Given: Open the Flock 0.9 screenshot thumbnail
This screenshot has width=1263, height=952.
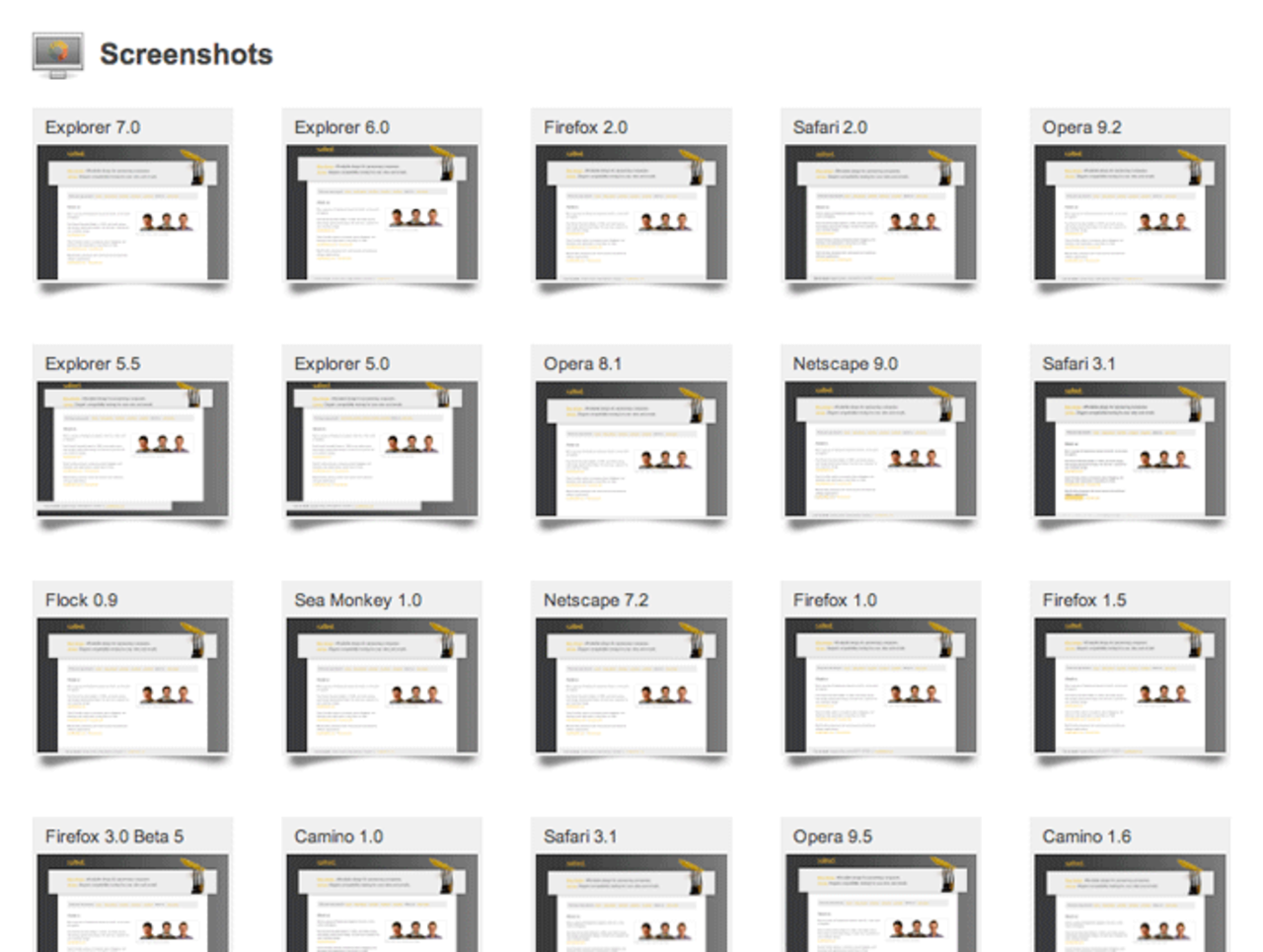Looking at the screenshot, I should pos(132,686).
